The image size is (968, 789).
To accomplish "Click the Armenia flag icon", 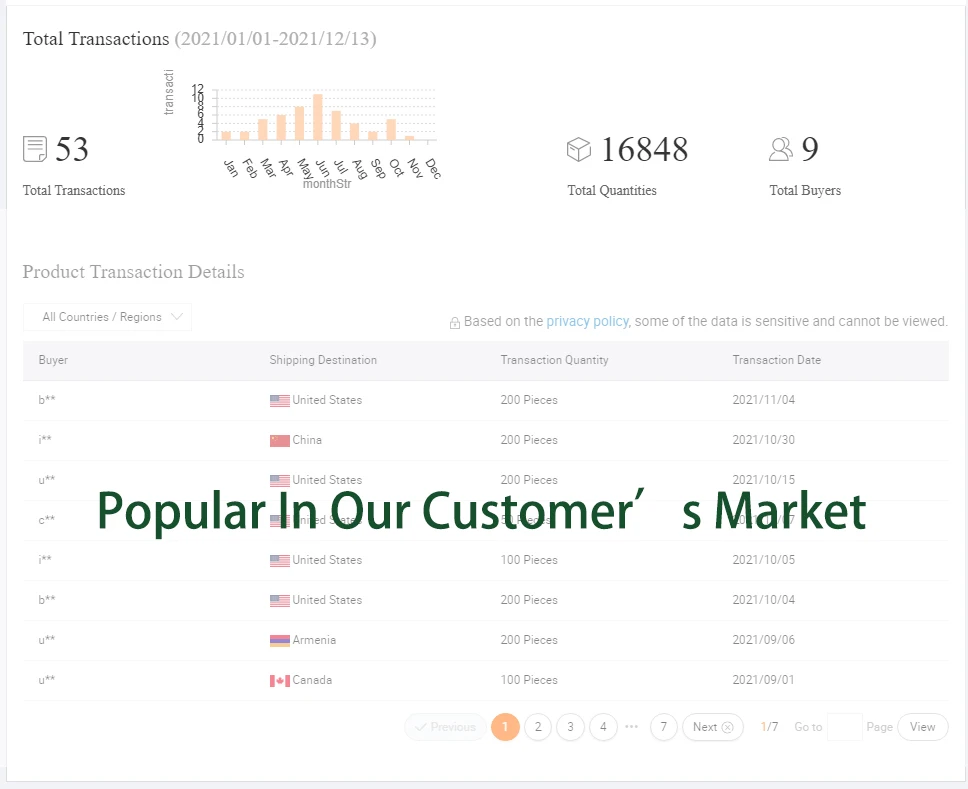I will (280, 640).
